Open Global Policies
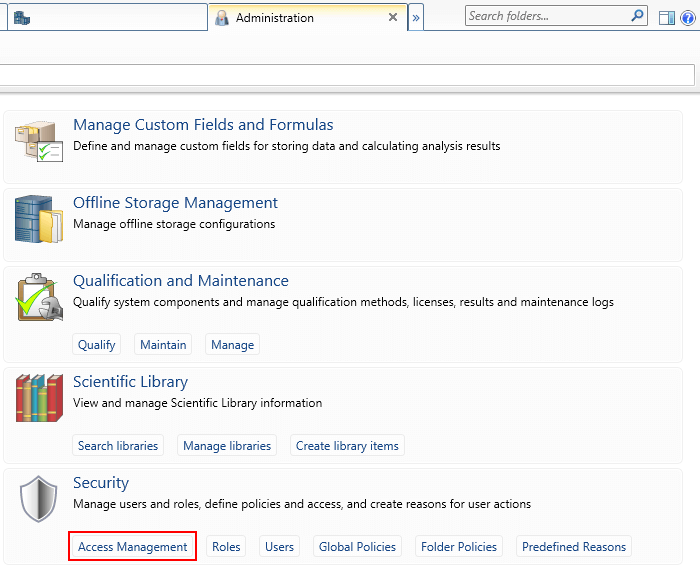Image resolution: width=700 pixels, height=567 pixels. coord(357,546)
